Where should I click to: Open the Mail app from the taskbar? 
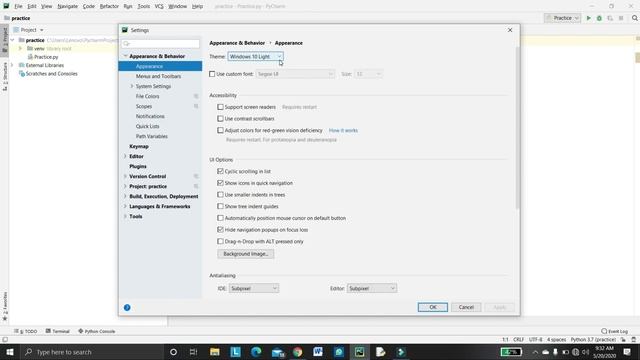point(278,352)
